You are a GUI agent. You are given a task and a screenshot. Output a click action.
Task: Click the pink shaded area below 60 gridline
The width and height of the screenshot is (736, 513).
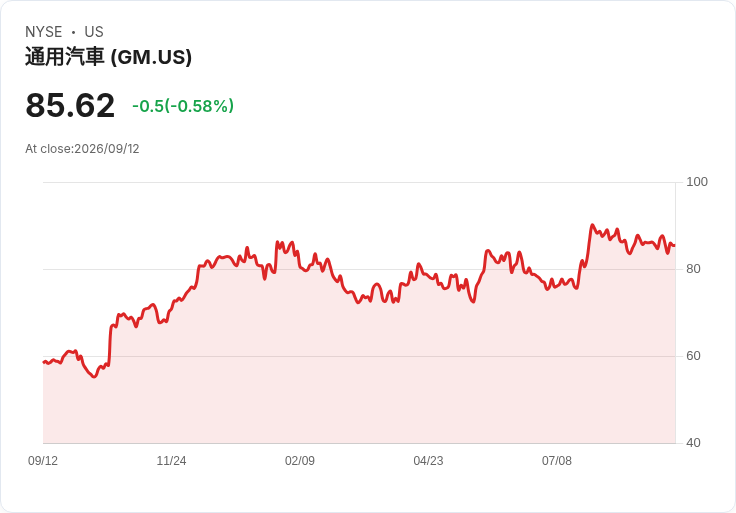pyautogui.click(x=359, y=400)
